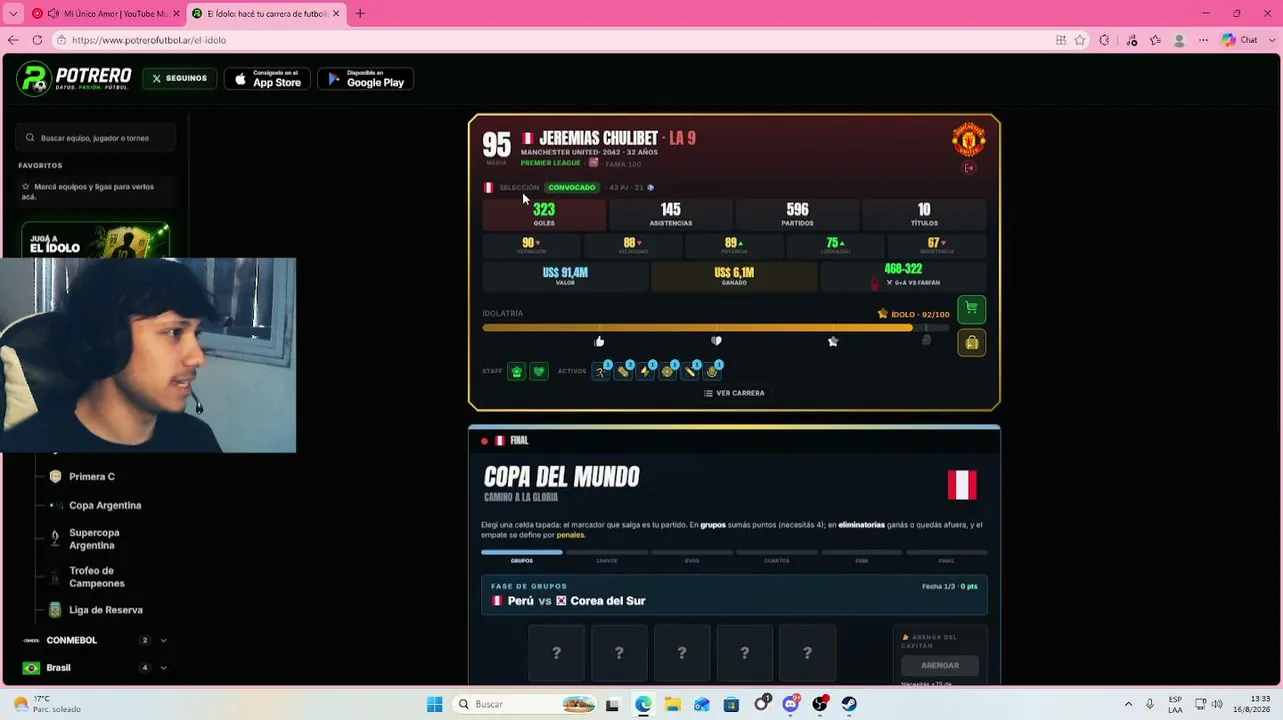Click the 'VER CARRERA' button
Viewport: 1283px width, 720px height.
tap(734, 393)
